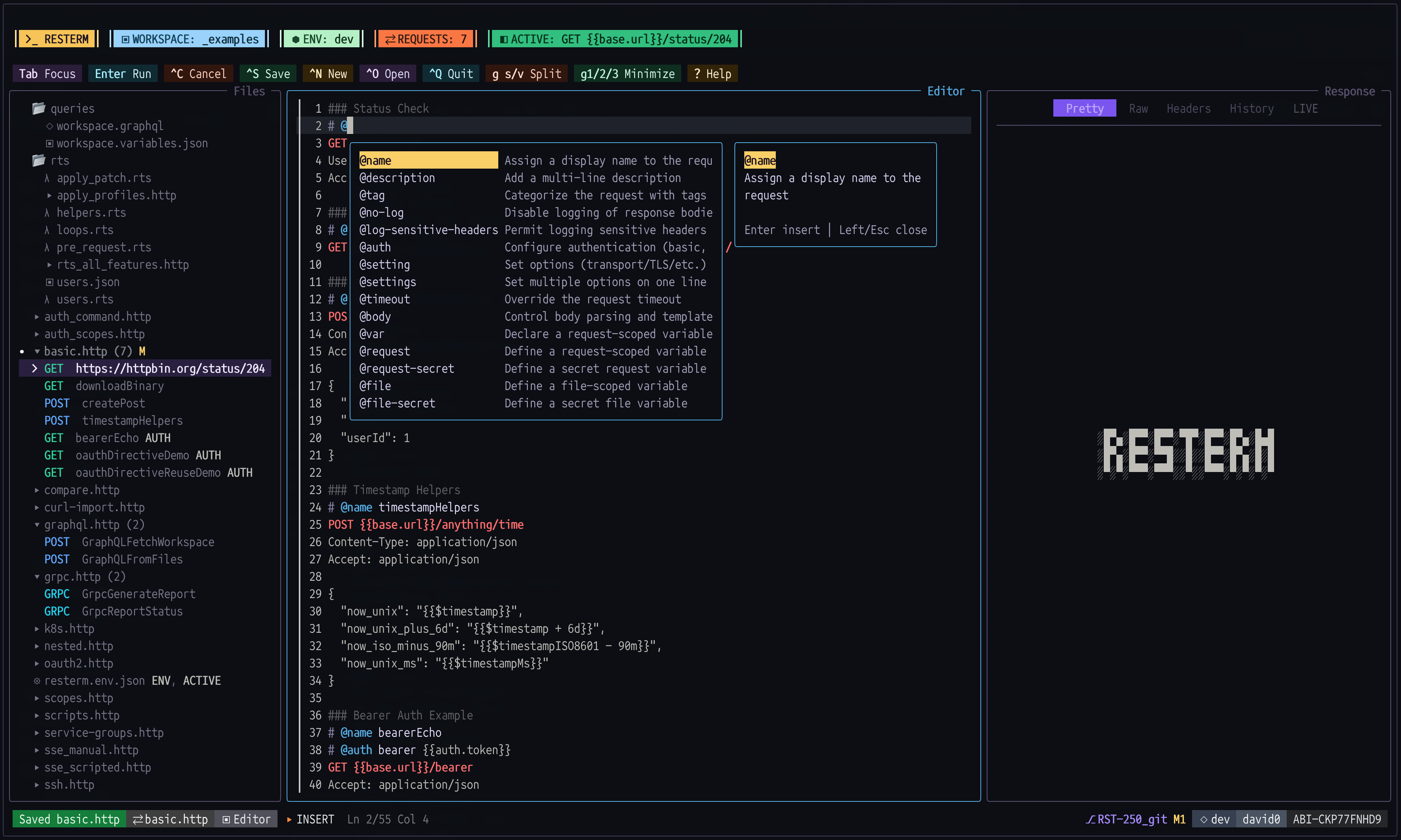Click the lambda icon beside pre_request.rts
The image size is (1401, 840).
[47, 247]
